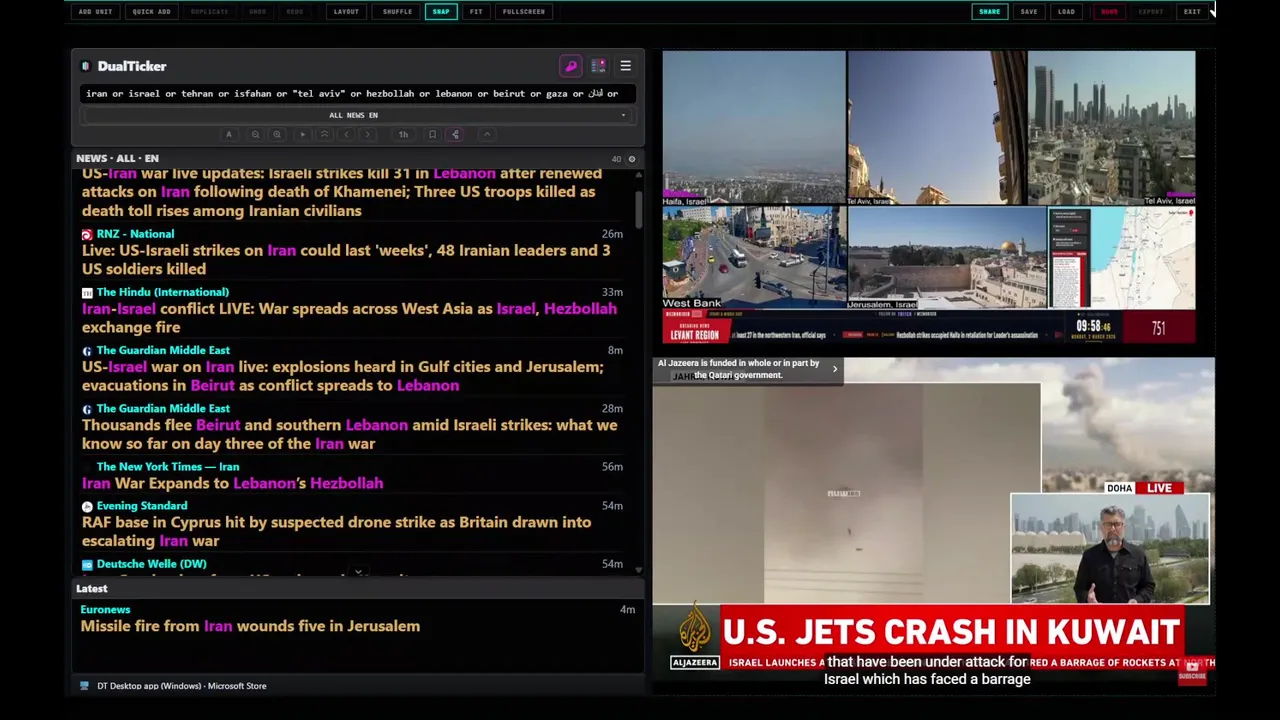
Task: Click the pink key icon button
Action: click(571, 66)
